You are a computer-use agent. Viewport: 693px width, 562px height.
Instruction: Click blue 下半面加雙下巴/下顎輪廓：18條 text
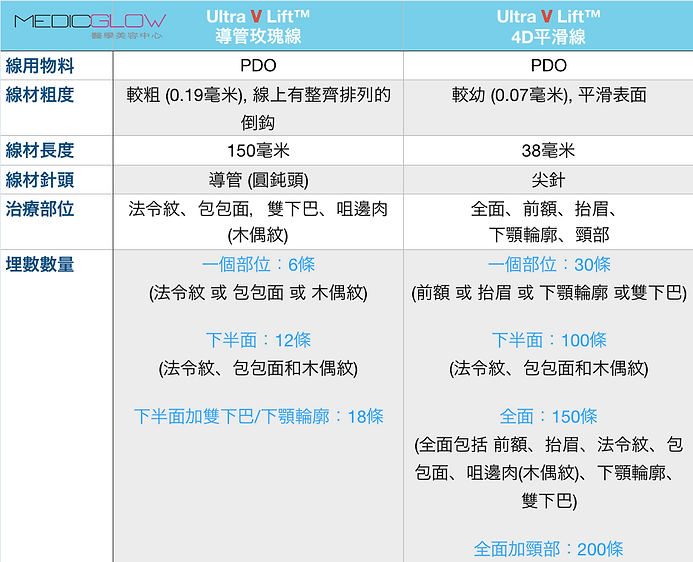pos(258,416)
